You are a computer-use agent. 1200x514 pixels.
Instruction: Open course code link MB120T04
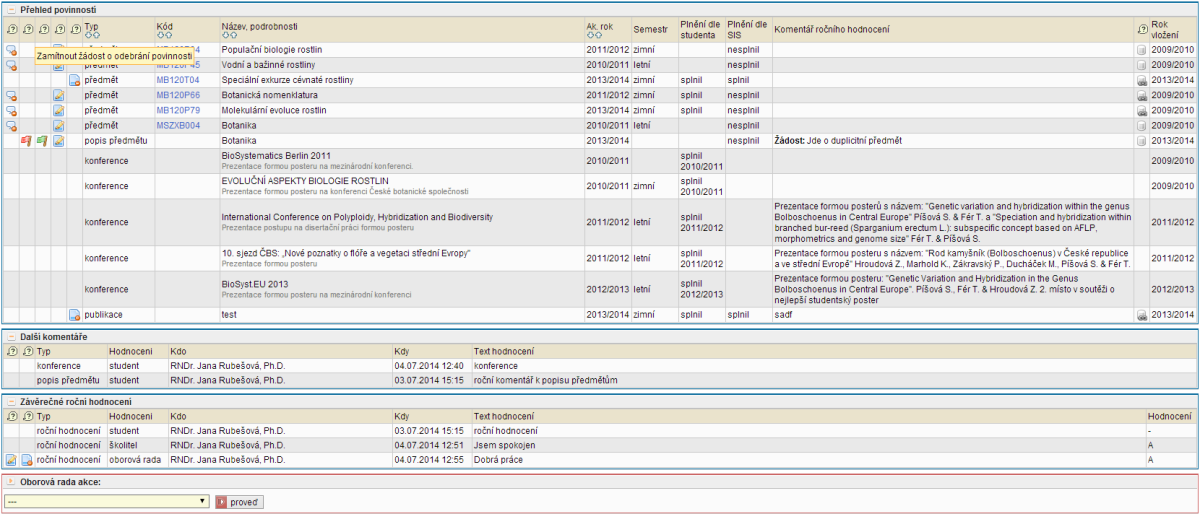(x=178, y=80)
